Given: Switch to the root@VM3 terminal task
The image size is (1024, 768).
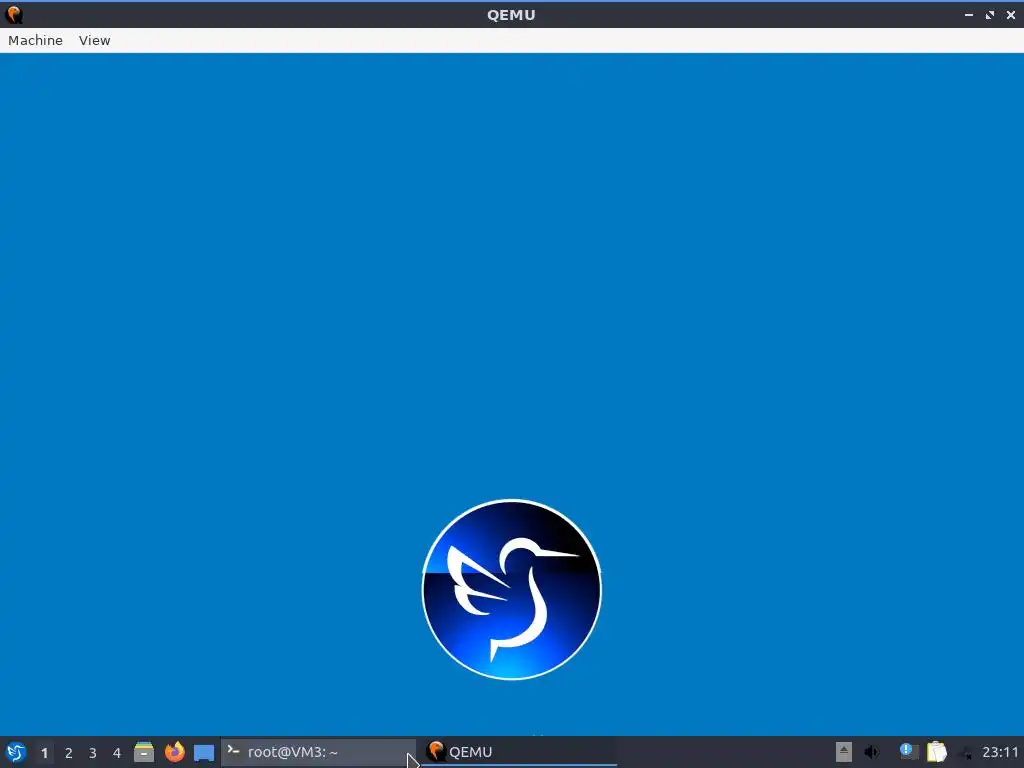Looking at the screenshot, I should (319, 752).
